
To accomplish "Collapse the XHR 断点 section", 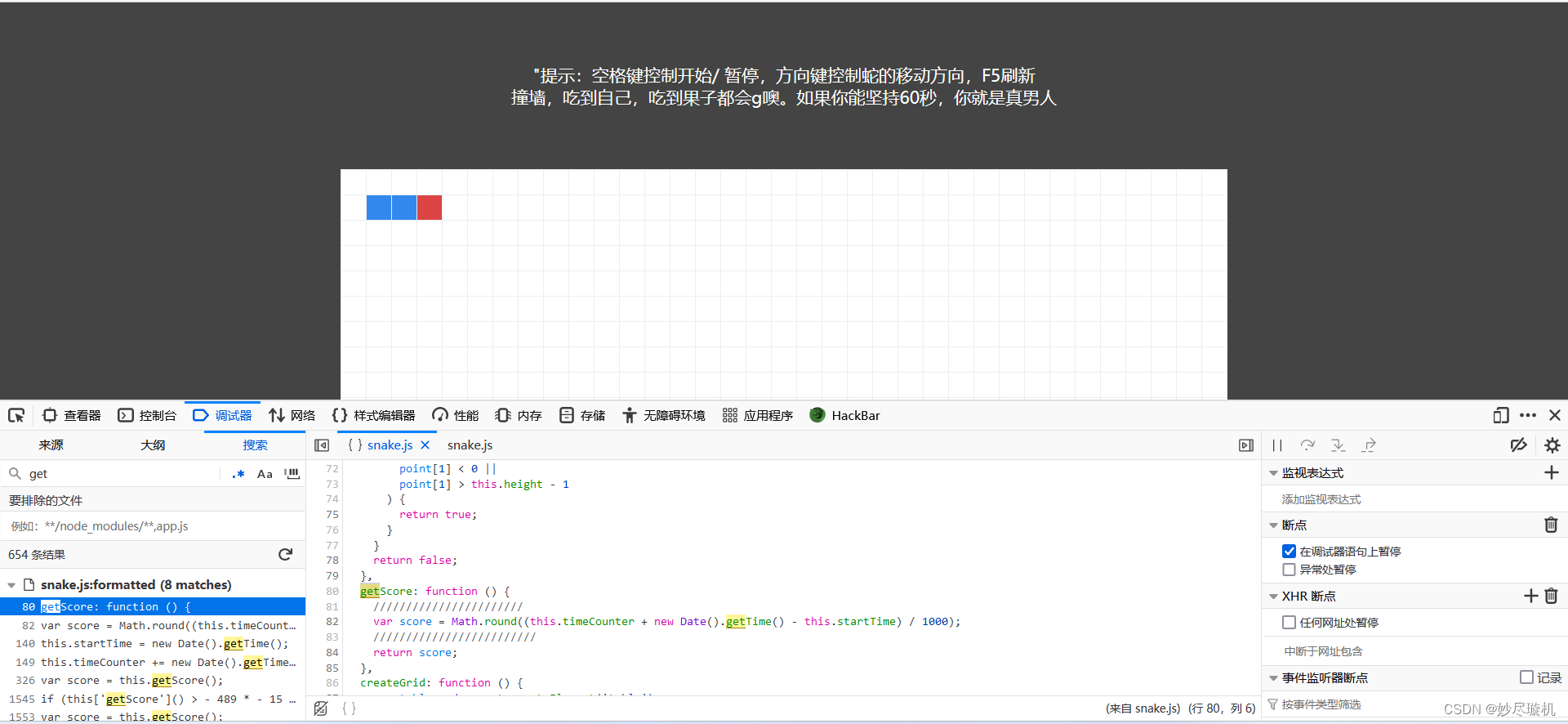I will [x=1273, y=597].
